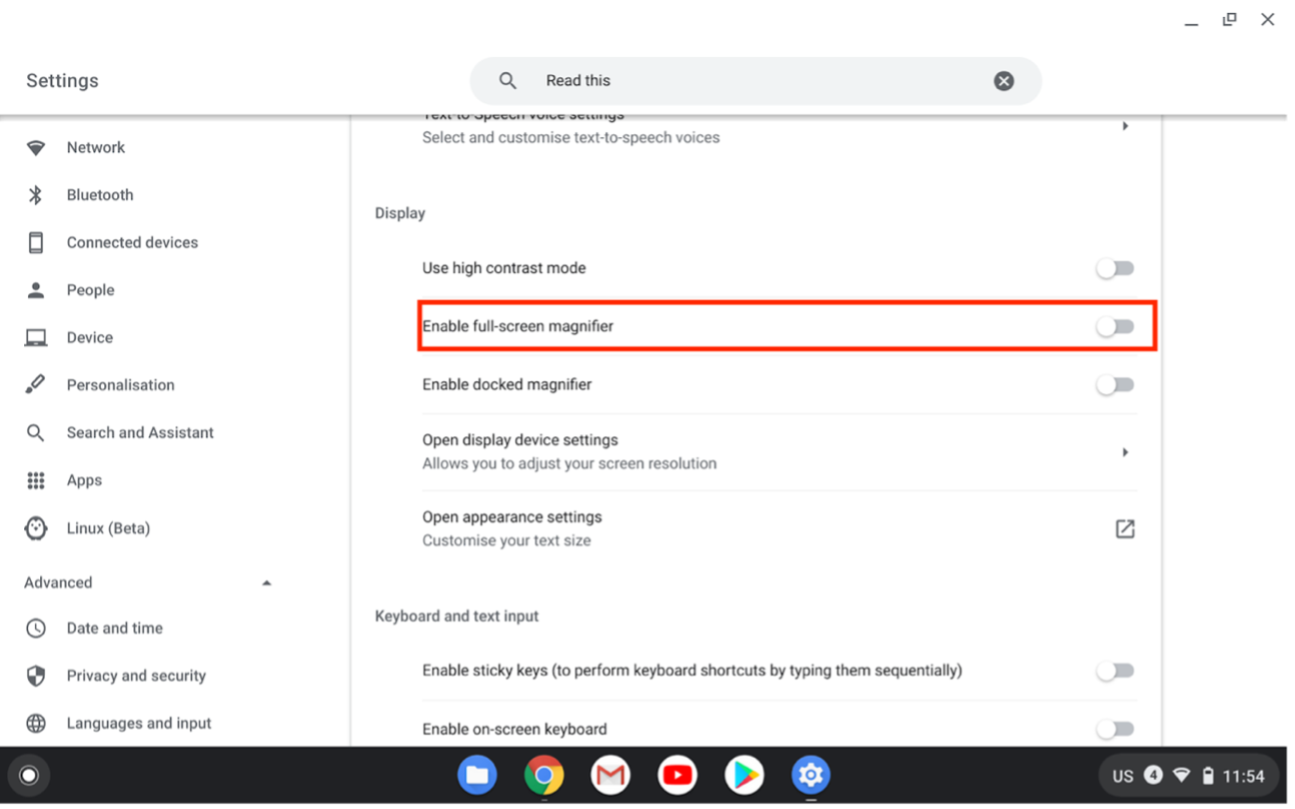This screenshot has width=1295, height=809.
Task: Select the Network Wi-Fi icon in sidebar
Action: click(x=36, y=147)
